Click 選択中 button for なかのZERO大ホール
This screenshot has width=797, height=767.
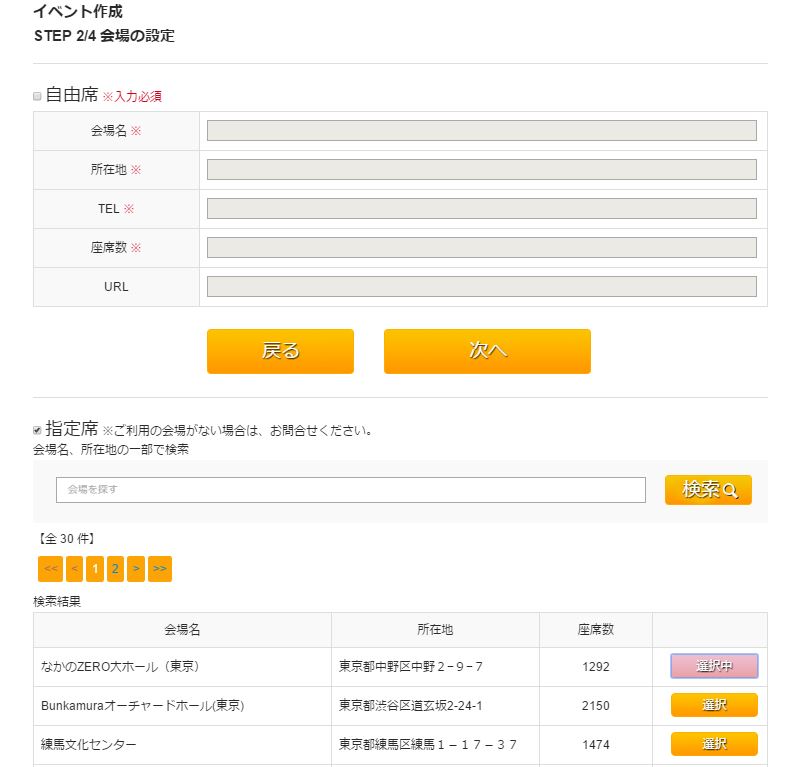pos(714,666)
